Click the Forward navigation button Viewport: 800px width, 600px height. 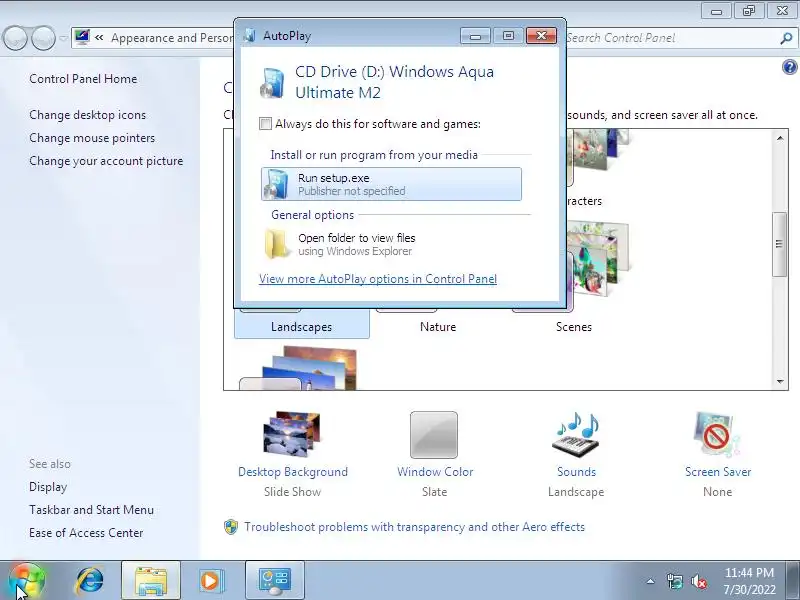pyautogui.click(x=43, y=38)
